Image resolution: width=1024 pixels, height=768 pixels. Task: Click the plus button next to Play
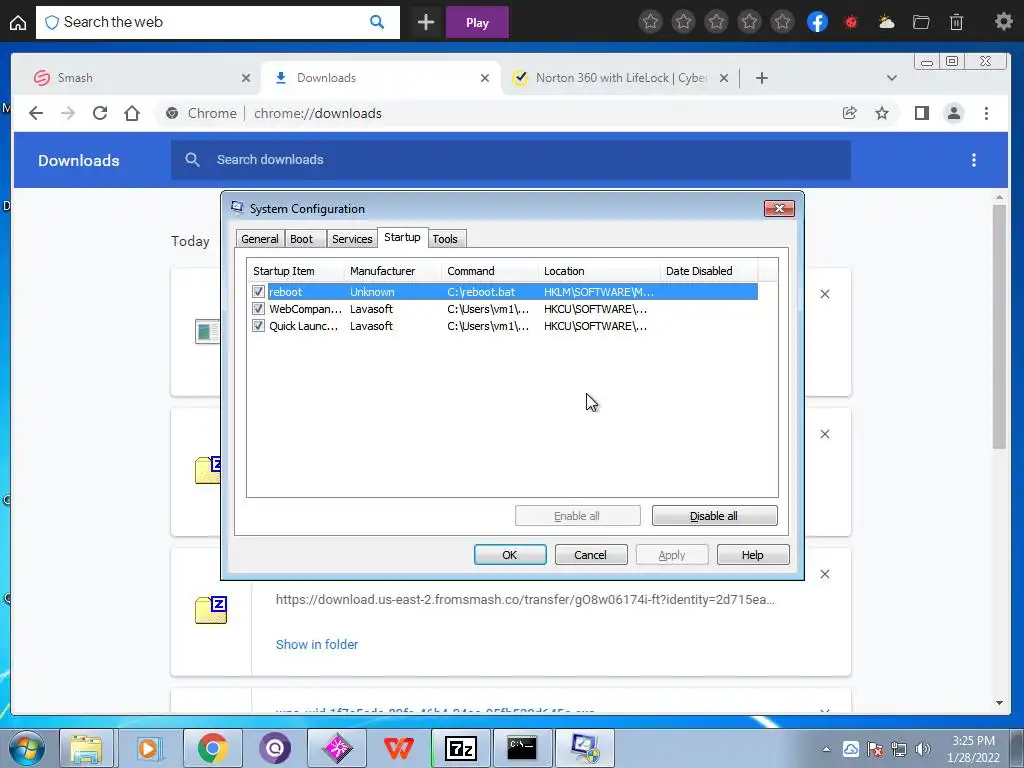(x=426, y=23)
